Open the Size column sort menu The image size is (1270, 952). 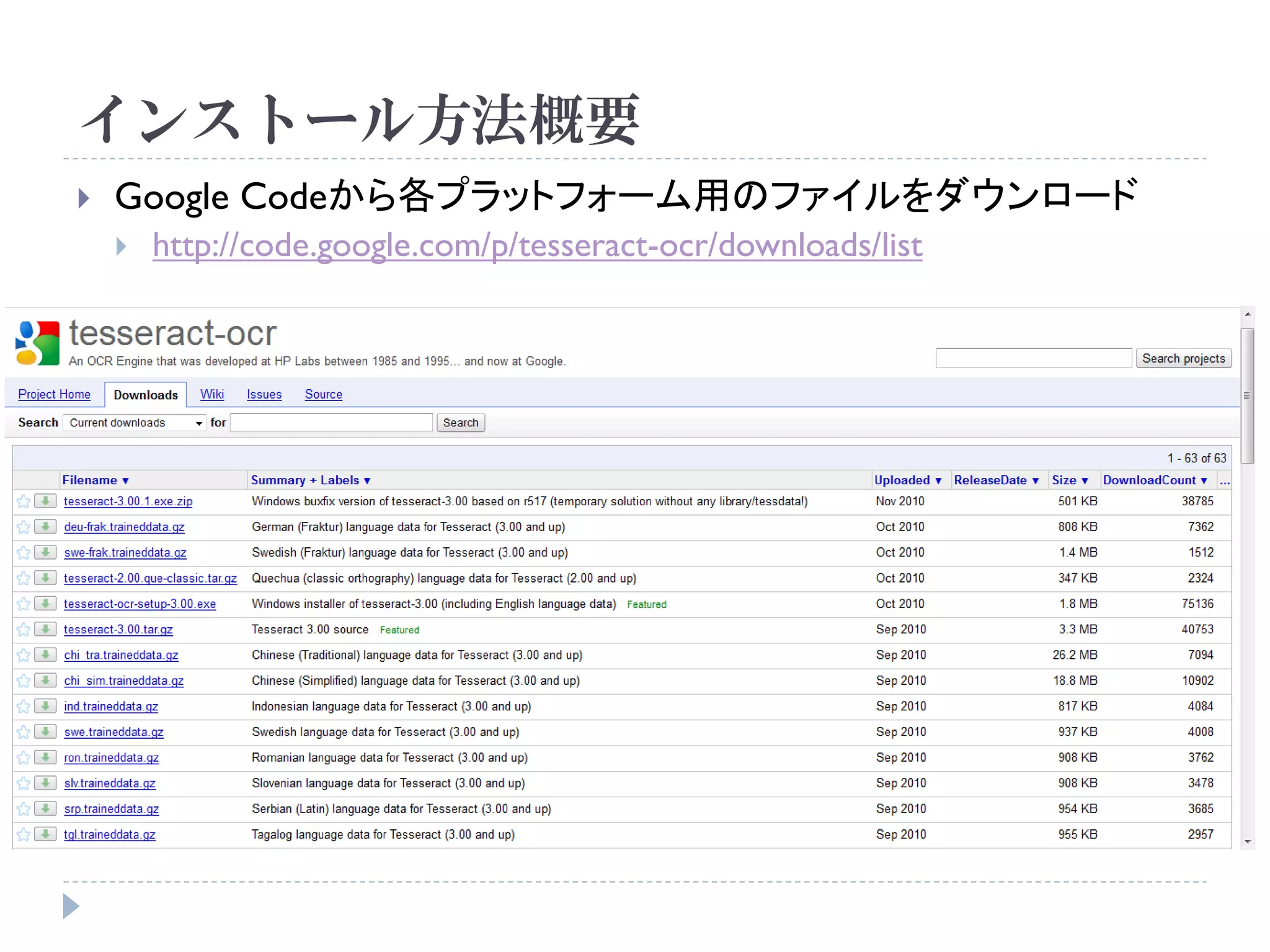(x=1070, y=480)
